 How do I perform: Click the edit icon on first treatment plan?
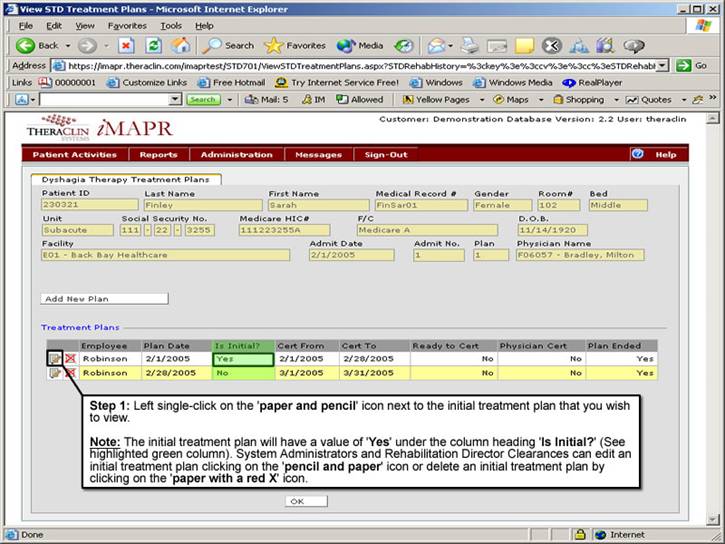coord(54,358)
